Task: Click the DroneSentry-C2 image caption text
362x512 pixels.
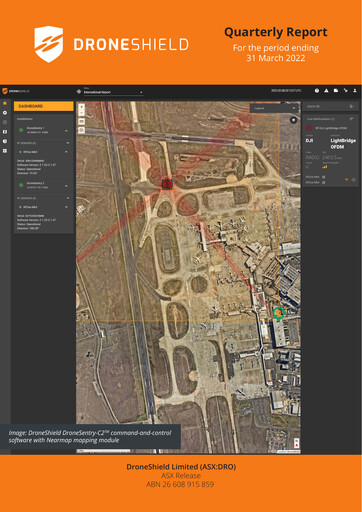Action: pos(90,436)
